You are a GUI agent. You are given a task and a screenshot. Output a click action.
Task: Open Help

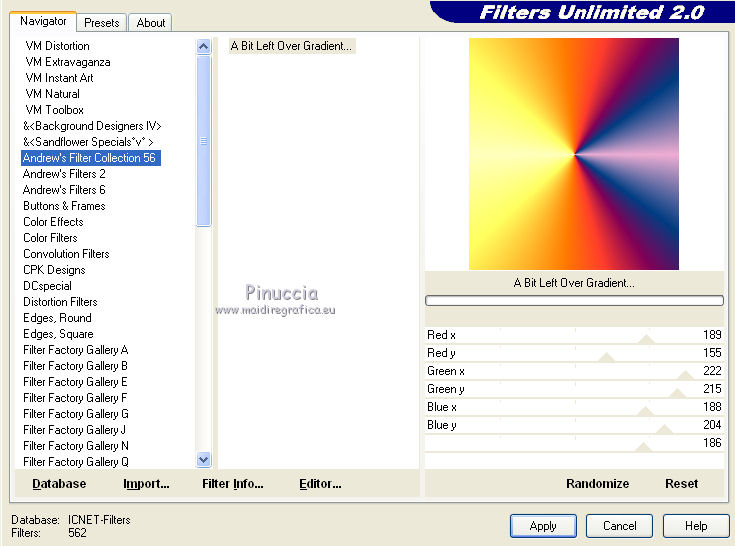click(696, 526)
